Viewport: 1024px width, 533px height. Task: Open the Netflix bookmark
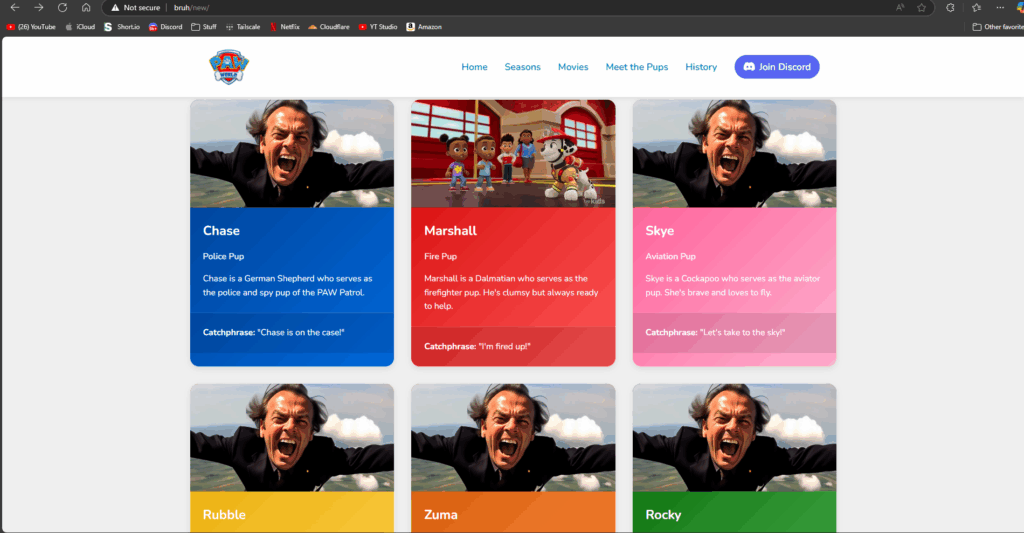(x=284, y=27)
